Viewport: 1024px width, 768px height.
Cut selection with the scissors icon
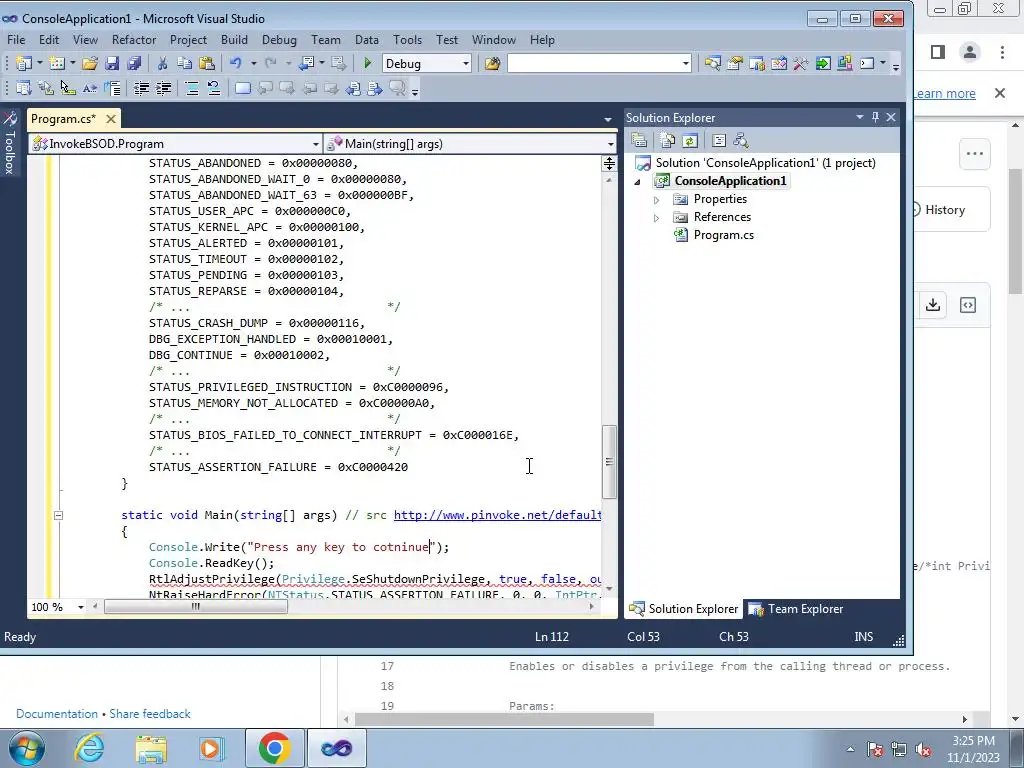pos(162,63)
